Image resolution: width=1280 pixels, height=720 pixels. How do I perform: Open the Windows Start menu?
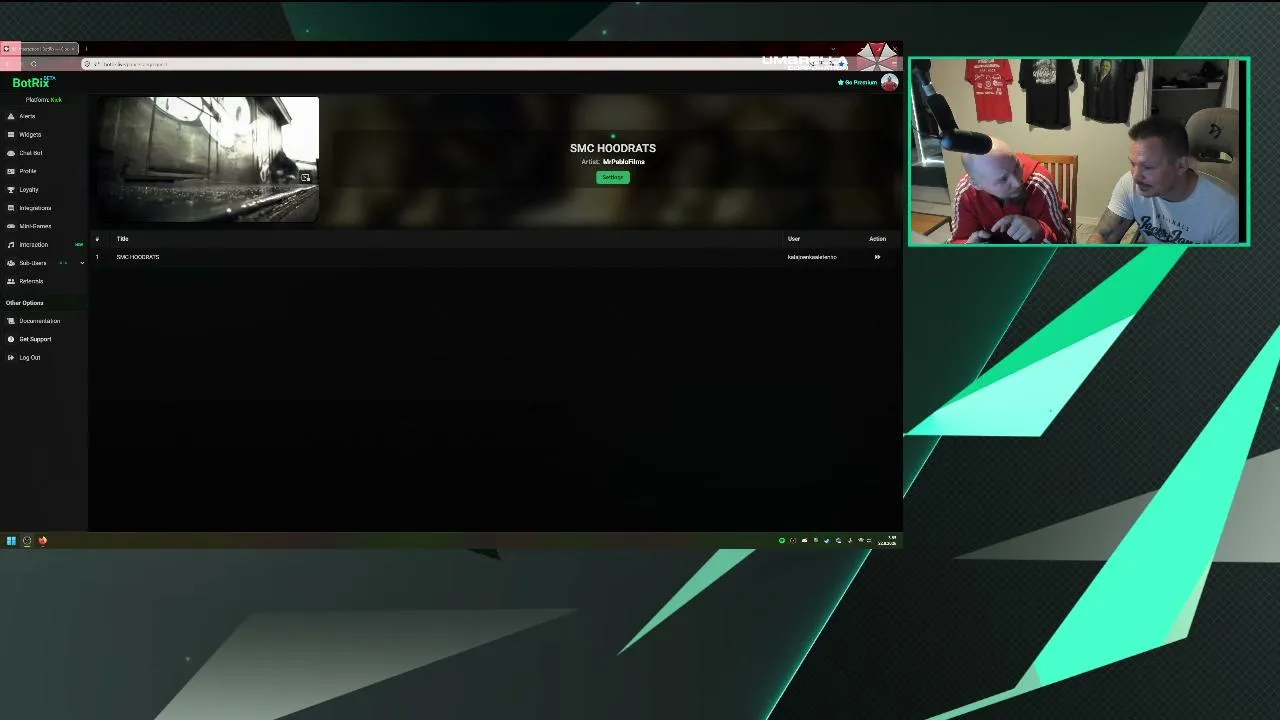(11, 541)
